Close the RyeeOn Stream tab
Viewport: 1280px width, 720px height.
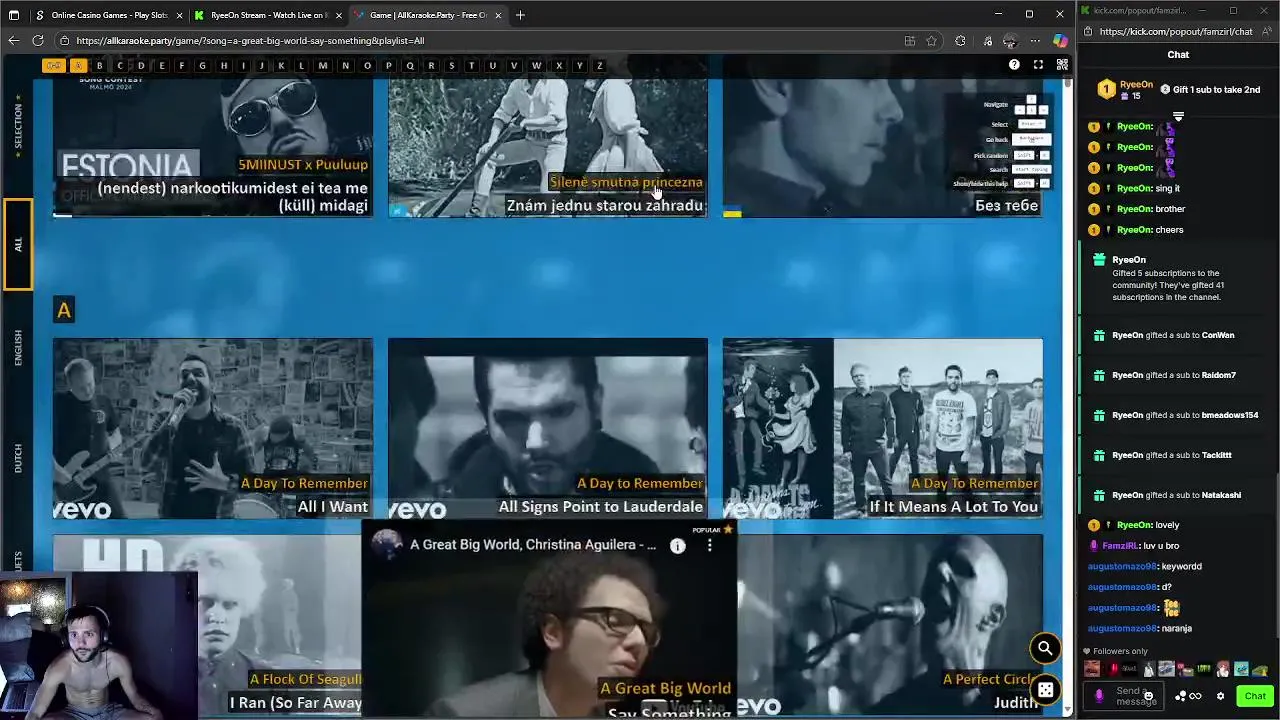339,15
